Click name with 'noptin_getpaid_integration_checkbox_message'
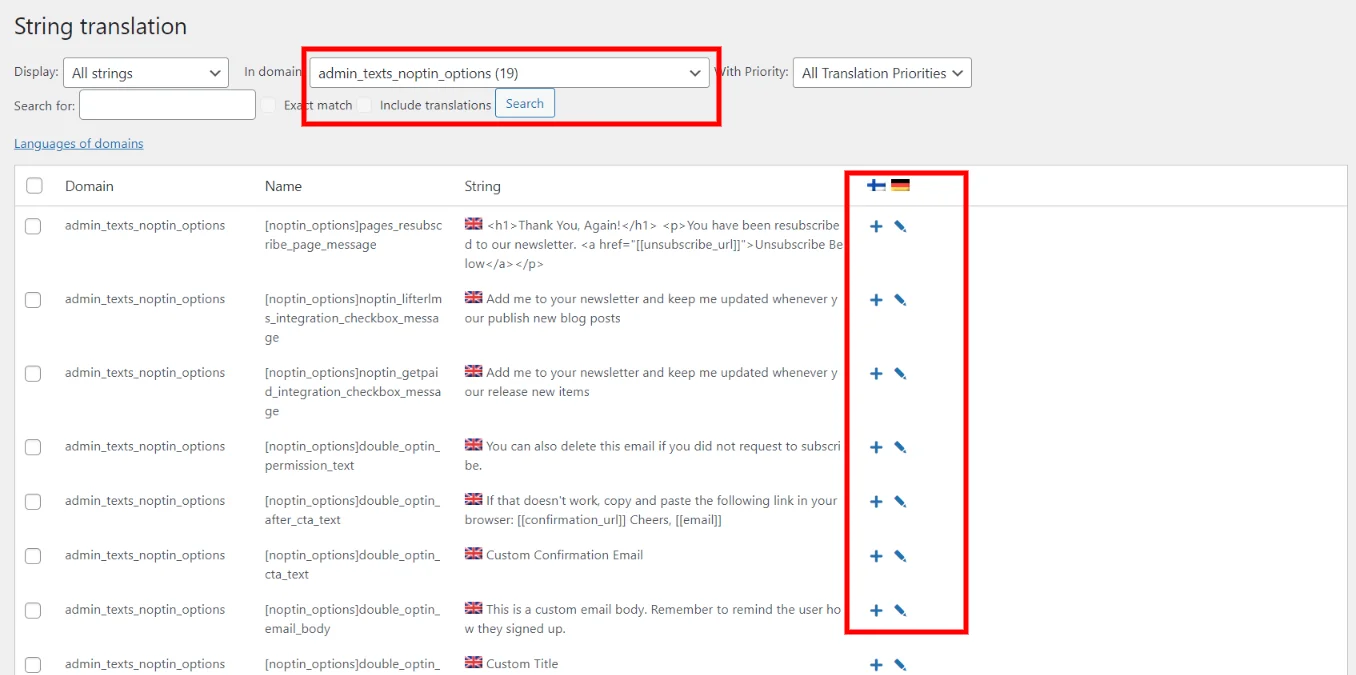The height and width of the screenshot is (675, 1356). pyautogui.click(x=353, y=392)
